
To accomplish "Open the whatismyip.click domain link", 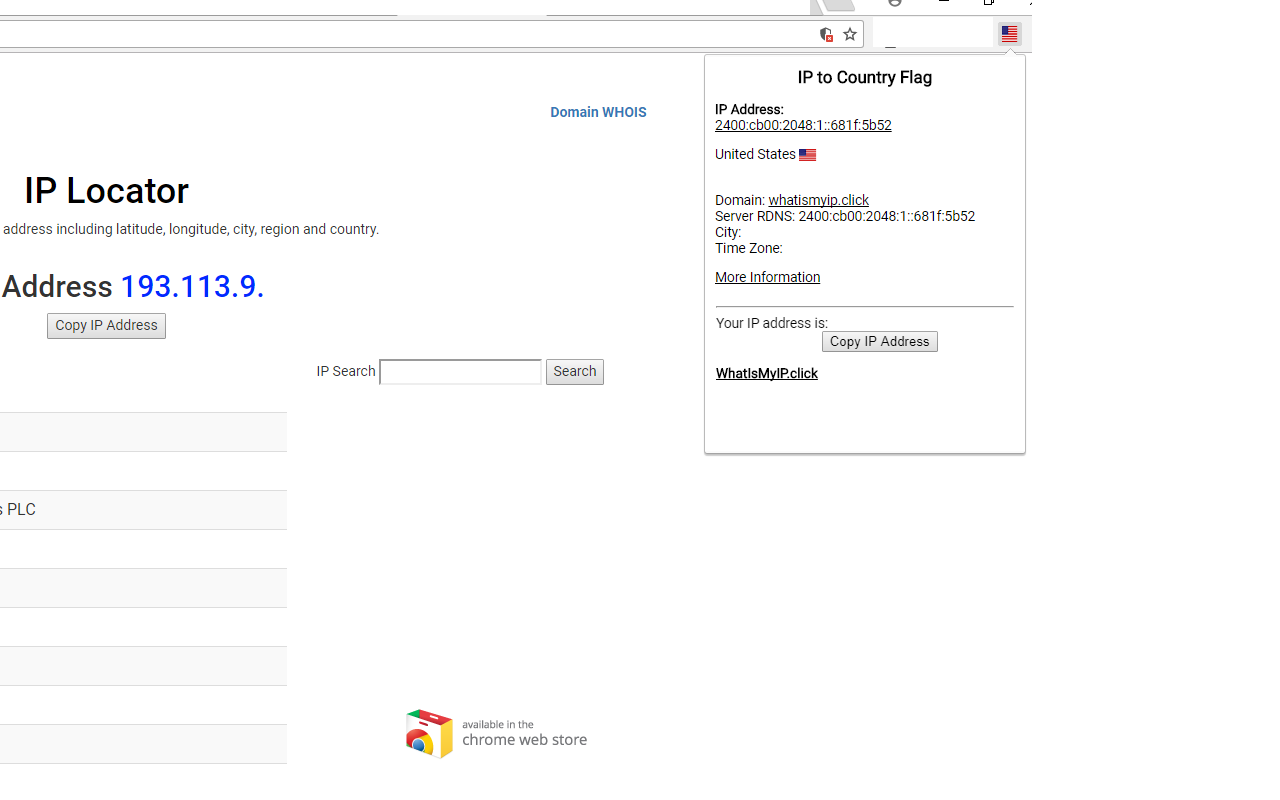I will tap(818, 200).
